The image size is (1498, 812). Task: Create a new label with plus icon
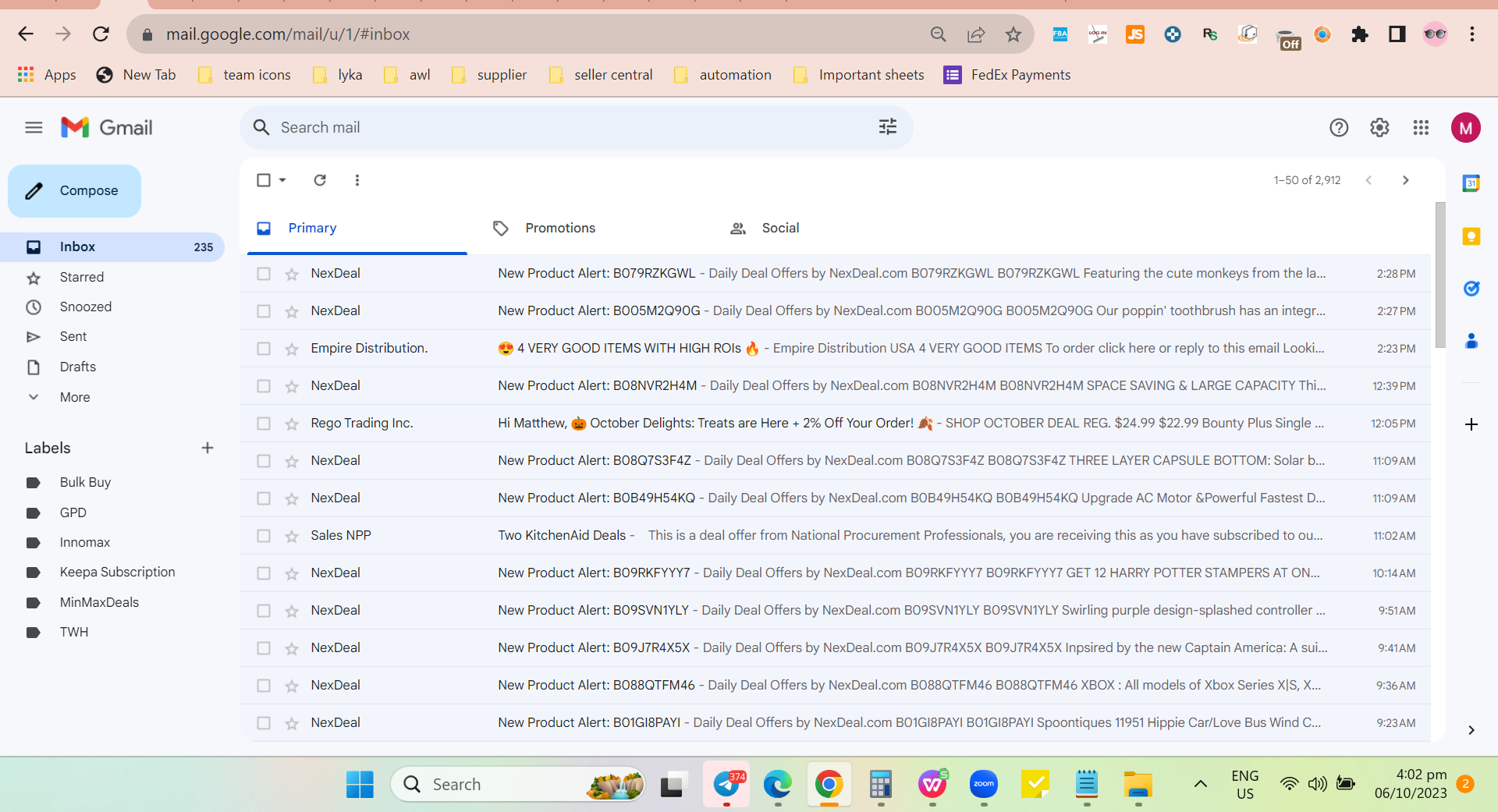(x=208, y=448)
